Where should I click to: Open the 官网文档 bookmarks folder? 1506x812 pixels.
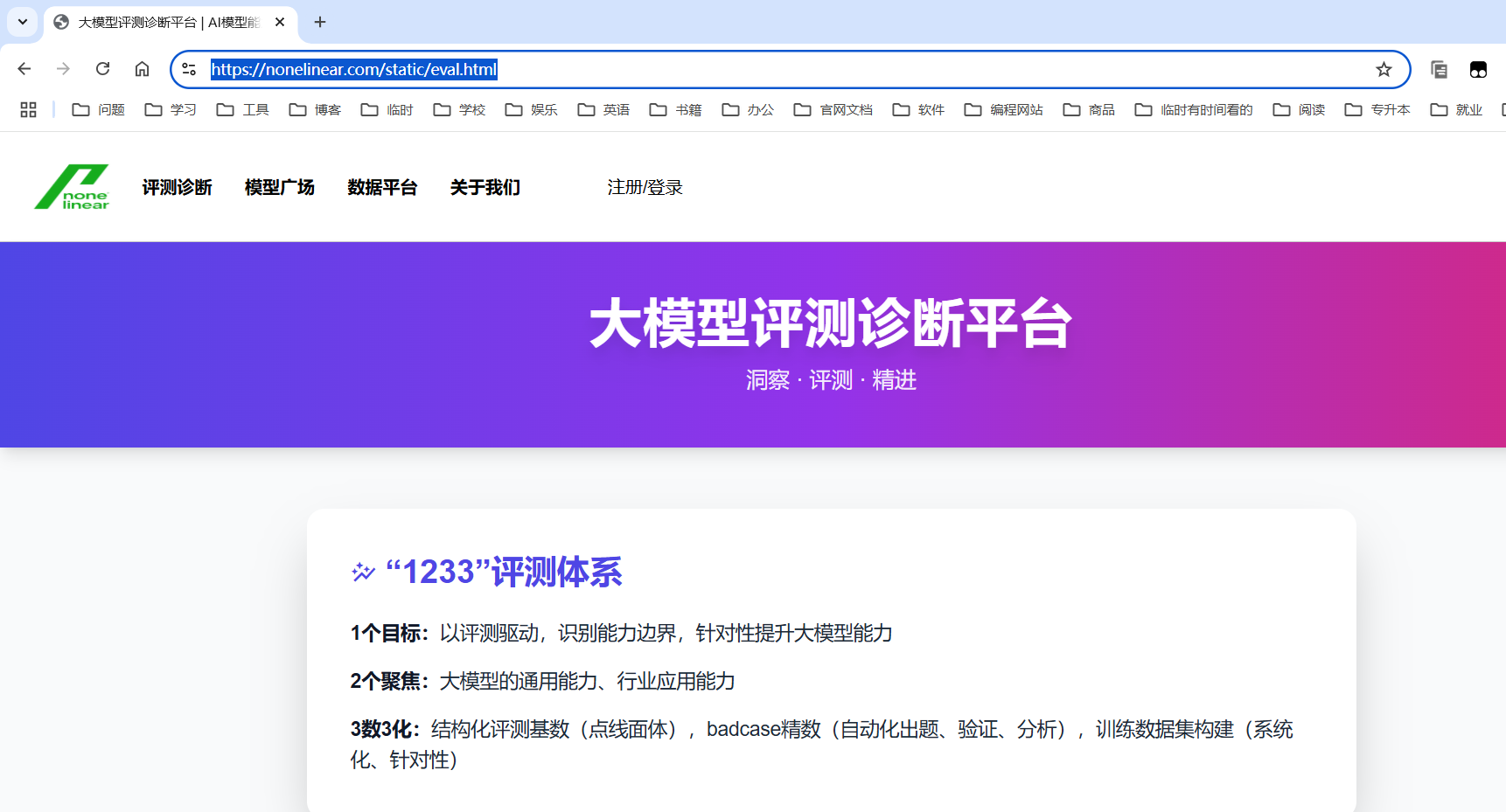click(833, 109)
